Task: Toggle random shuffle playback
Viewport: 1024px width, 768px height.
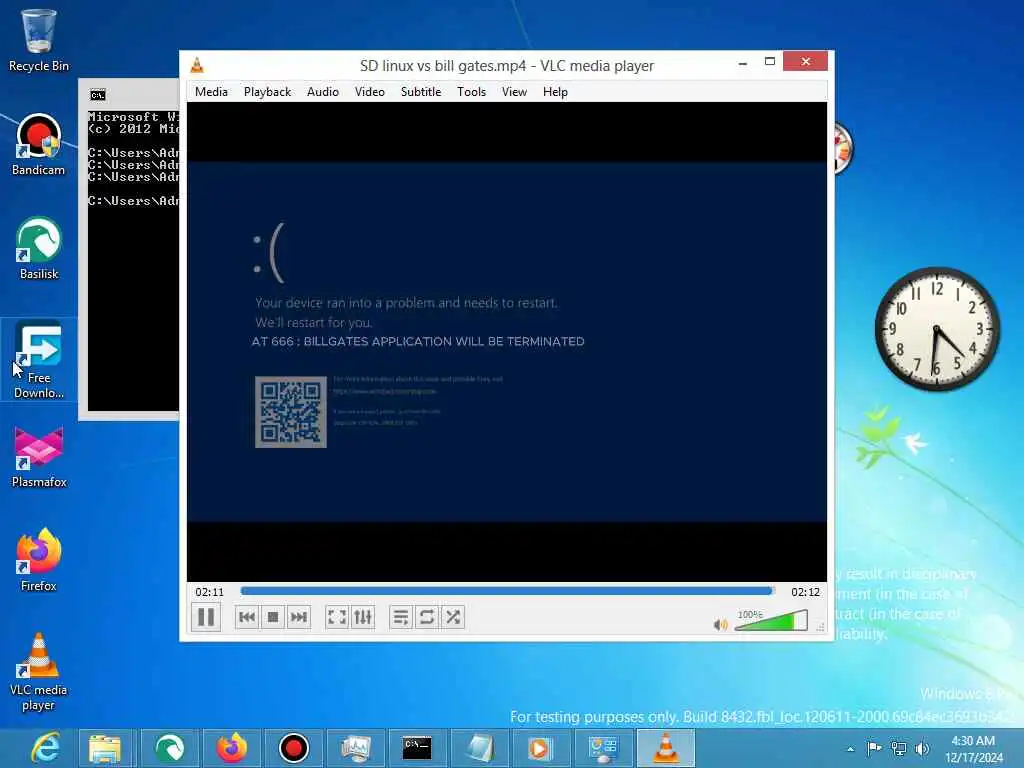Action: pyautogui.click(x=453, y=617)
